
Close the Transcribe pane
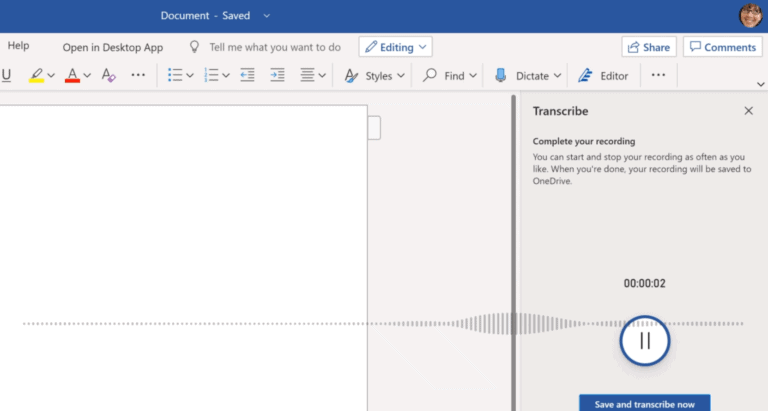click(x=748, y=111)
